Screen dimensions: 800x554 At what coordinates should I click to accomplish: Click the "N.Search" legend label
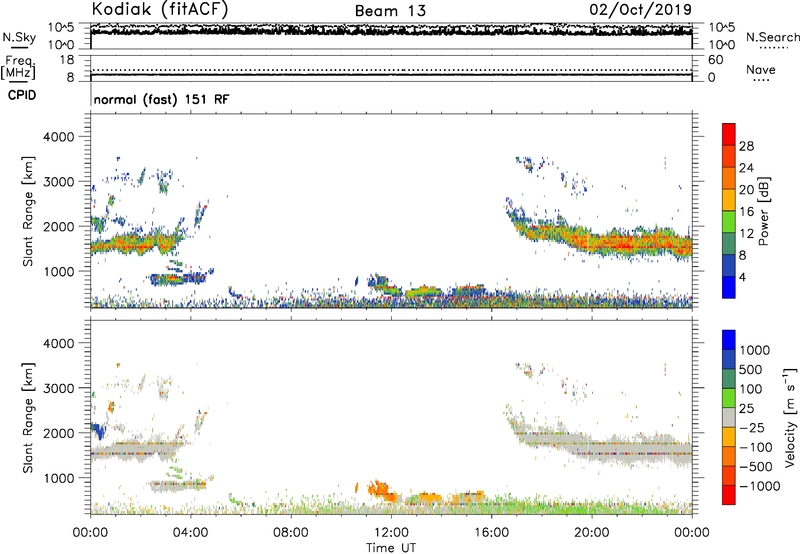(773, 37)
